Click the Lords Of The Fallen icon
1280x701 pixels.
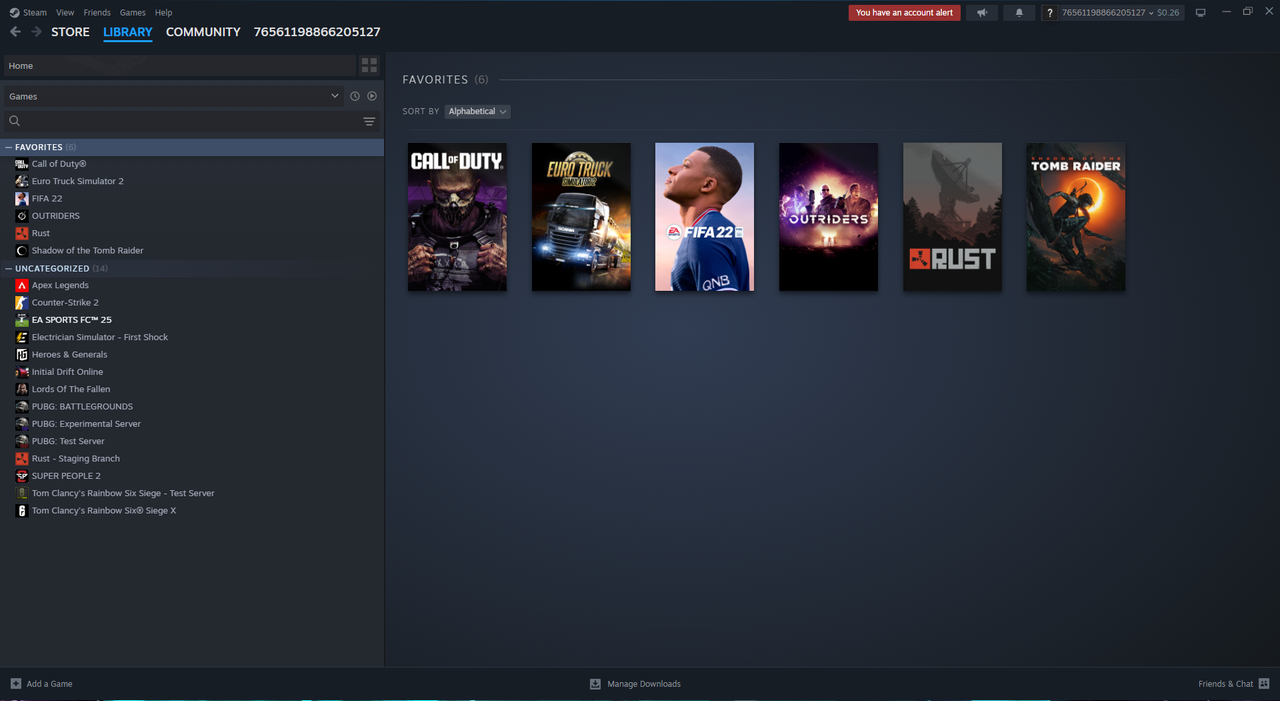pos(22,389)
